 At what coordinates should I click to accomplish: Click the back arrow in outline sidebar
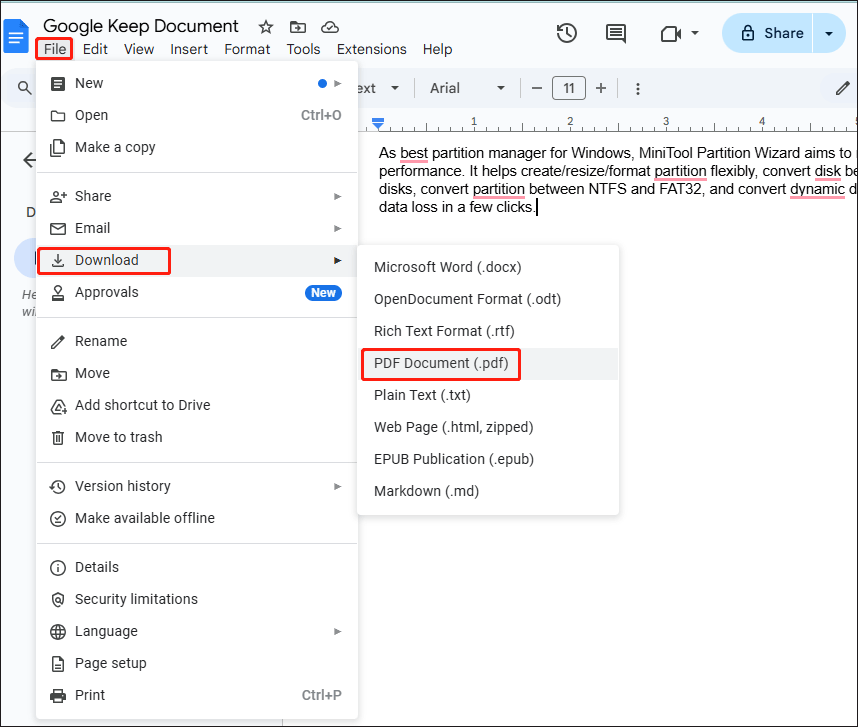point(29,160)
